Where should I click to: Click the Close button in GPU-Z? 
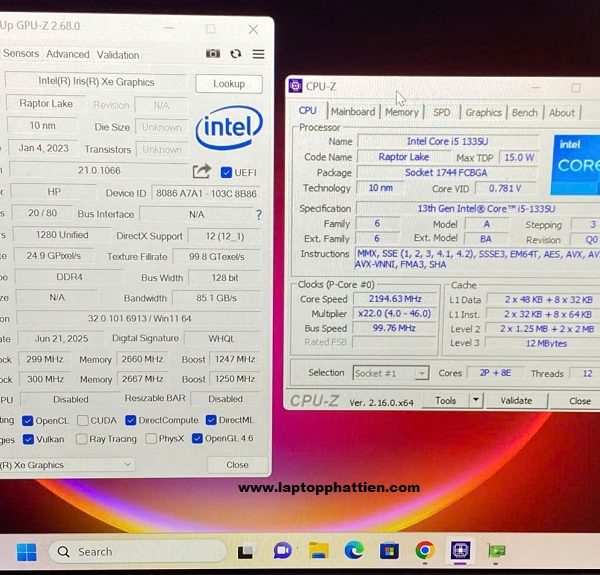click(x=237, y=465)
